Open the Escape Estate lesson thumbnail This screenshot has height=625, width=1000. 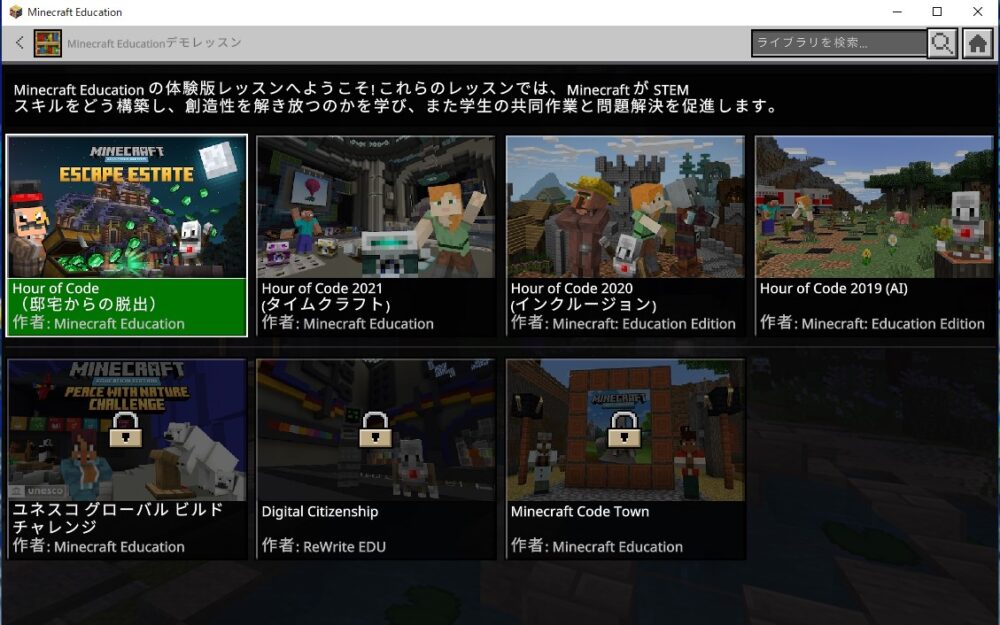(126, 207)
